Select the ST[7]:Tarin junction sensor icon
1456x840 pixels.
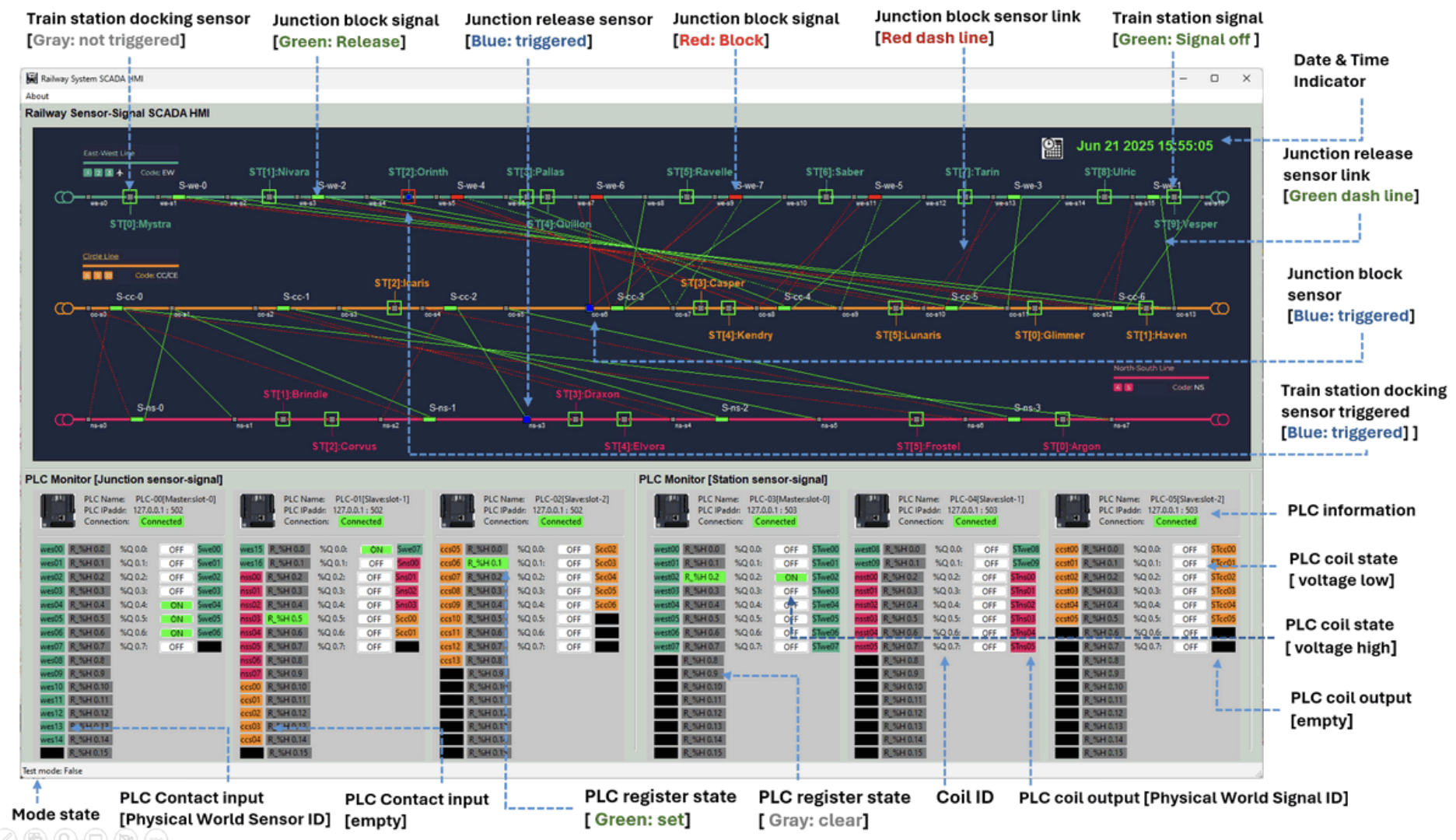[966, 197]
